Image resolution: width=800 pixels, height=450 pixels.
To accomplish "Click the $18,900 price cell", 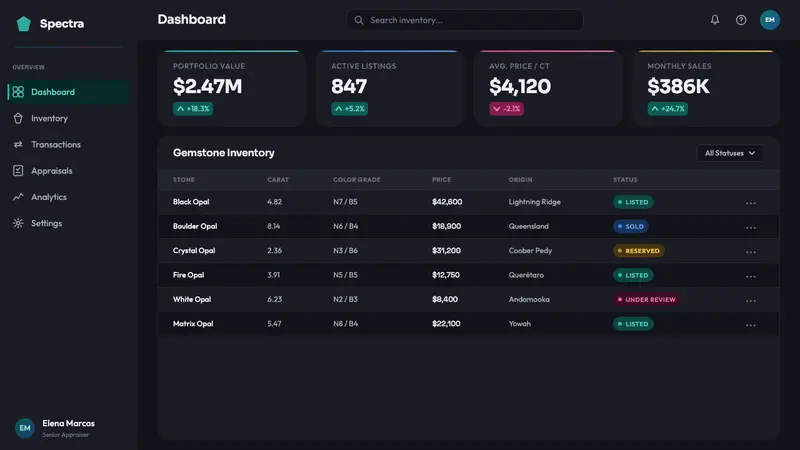I will point(446,227).
